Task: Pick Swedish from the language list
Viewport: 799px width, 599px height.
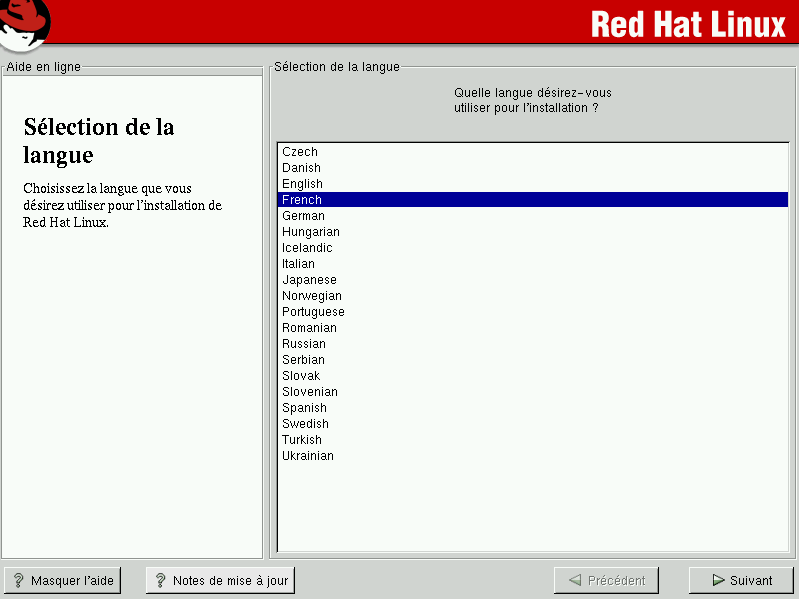Action: [x=305, y=424]
